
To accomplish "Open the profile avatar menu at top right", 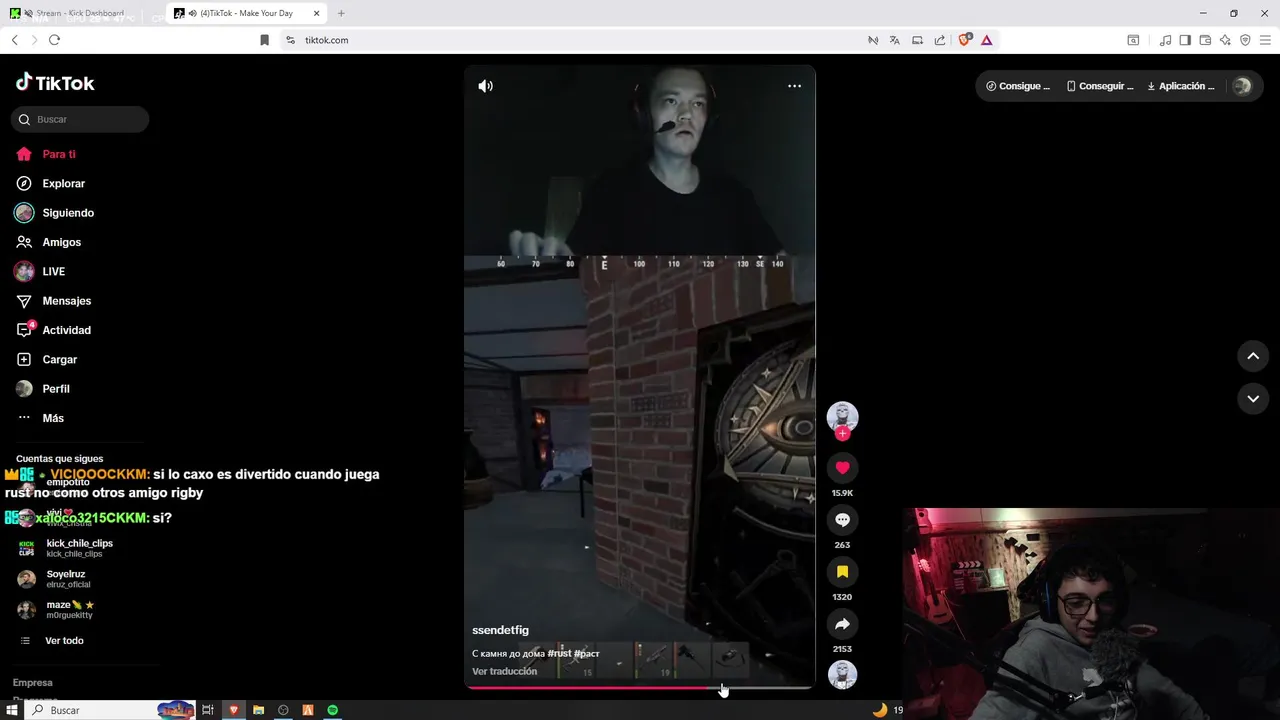I will click(x=1242, y=86).
